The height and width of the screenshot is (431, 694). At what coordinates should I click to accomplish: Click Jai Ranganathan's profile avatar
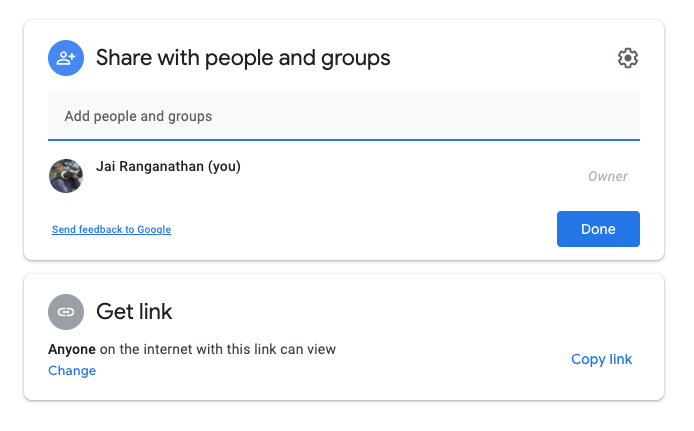66,176
